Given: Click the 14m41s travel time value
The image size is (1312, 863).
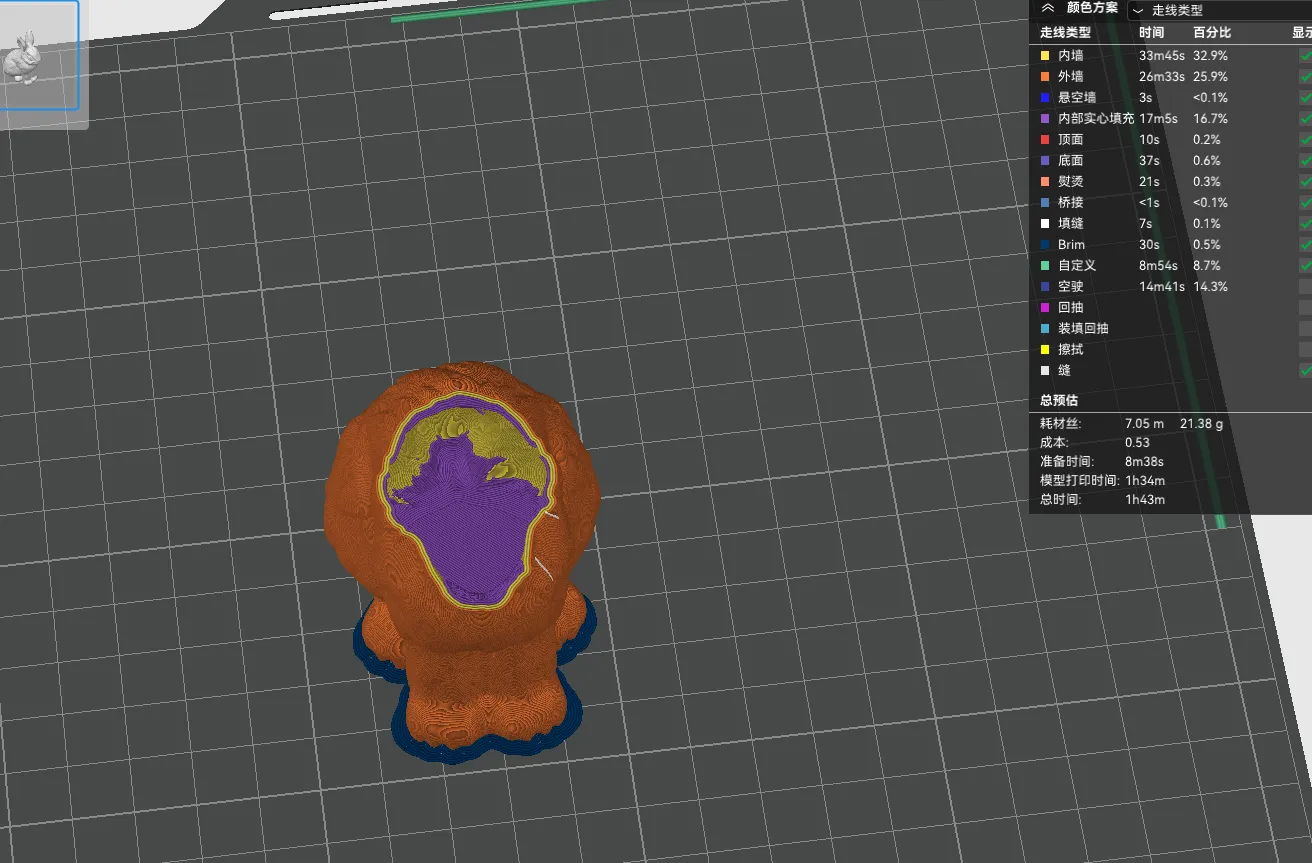Looking at the screenshot, I should (1162, 287).
